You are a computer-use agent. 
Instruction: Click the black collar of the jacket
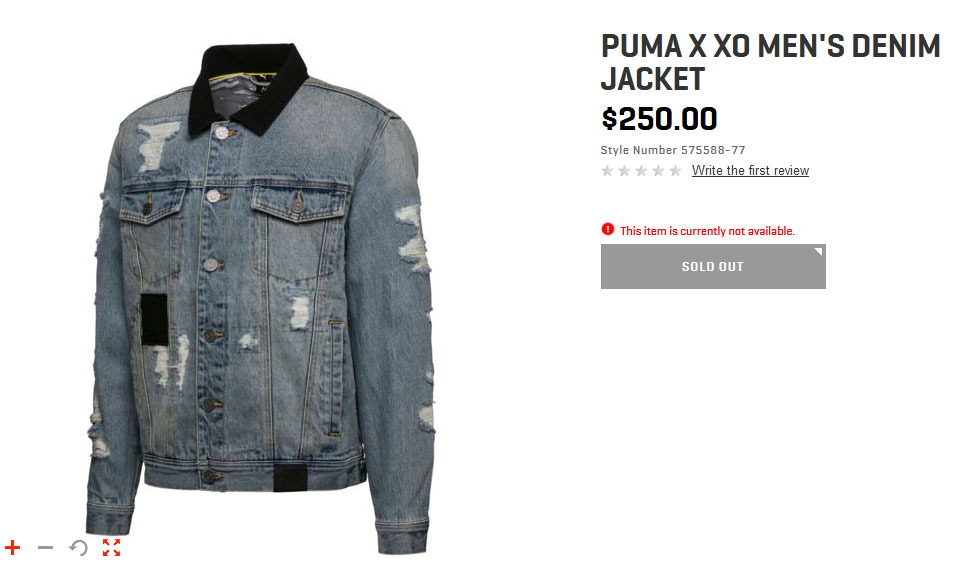[x=248, y=86]
